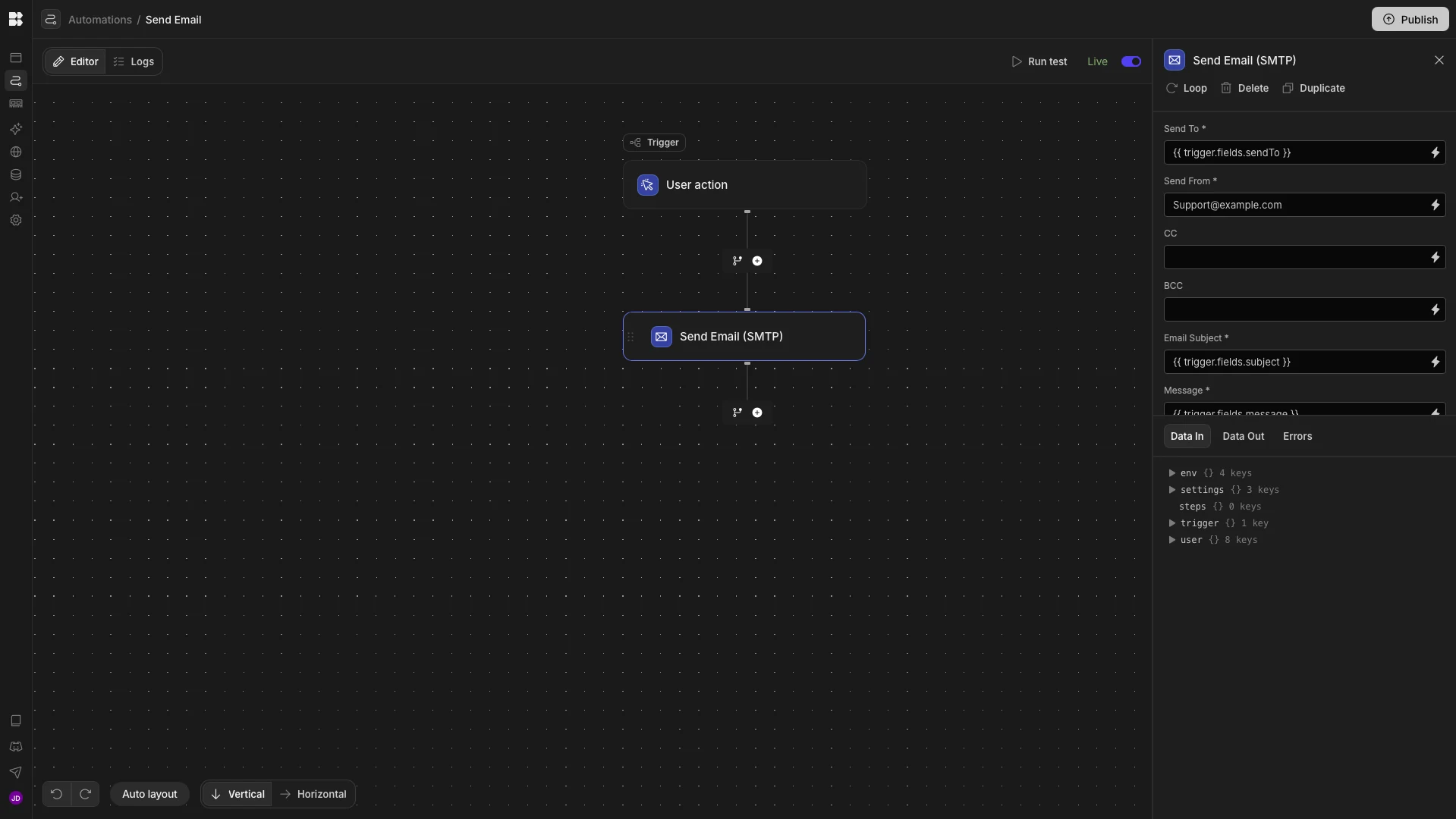The image size is (1456, 819).
Task: Open the database icon in sidebar
Action: pyautogui.click(x=15, y=174)
